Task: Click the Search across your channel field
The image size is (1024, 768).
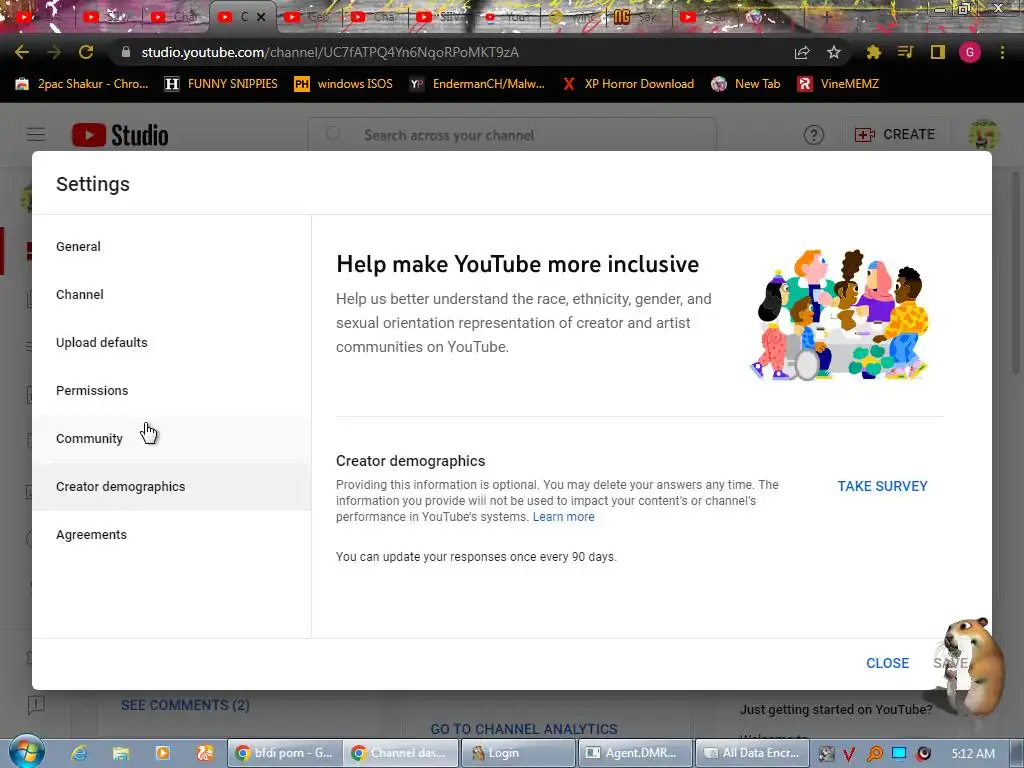Action: [x=513, y=135]
